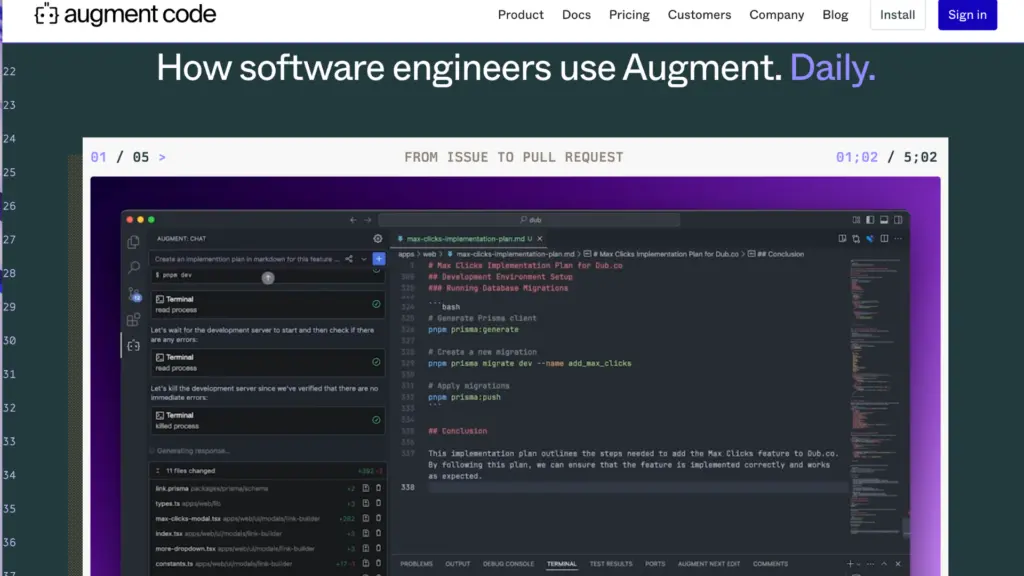Click the Sign in button
1024x576 pixels.
967,14
